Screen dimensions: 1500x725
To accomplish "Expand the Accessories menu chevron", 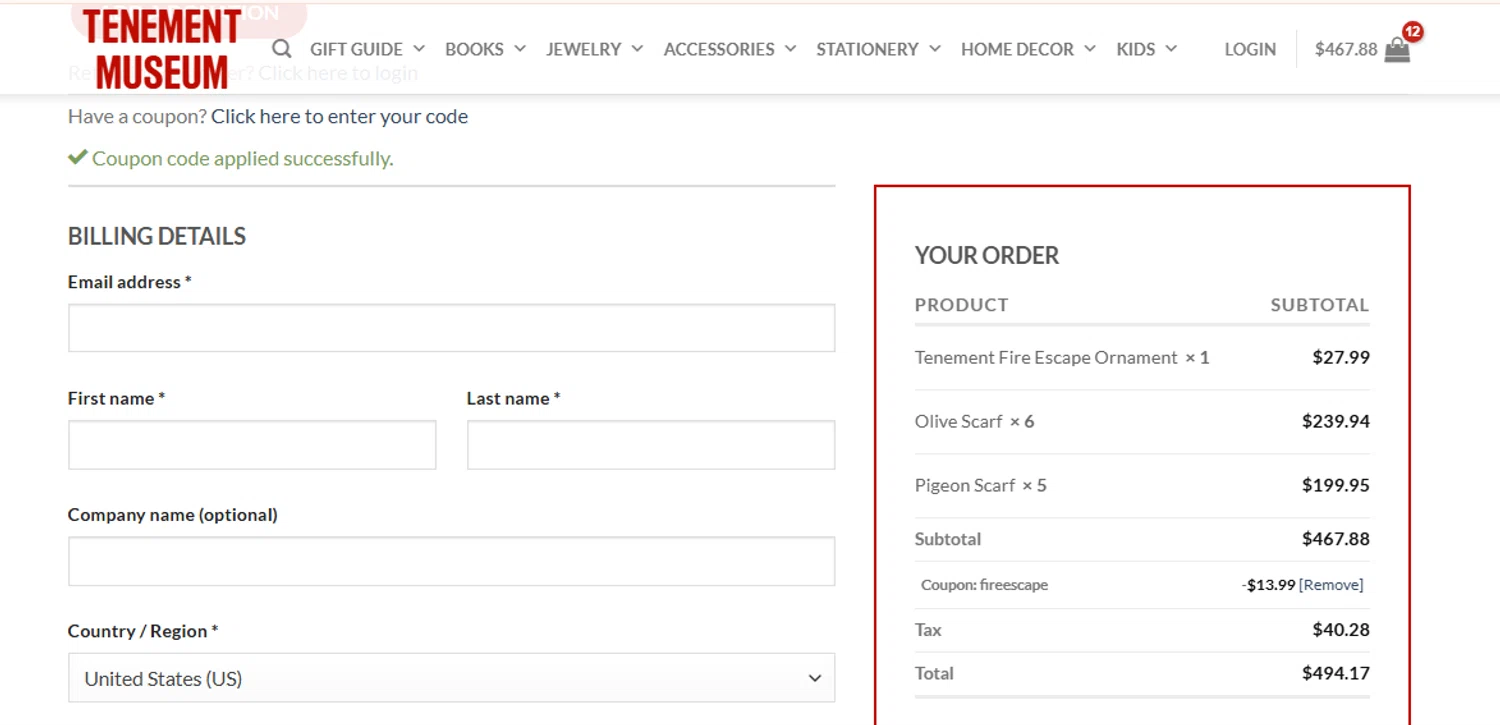I will 790,49.
